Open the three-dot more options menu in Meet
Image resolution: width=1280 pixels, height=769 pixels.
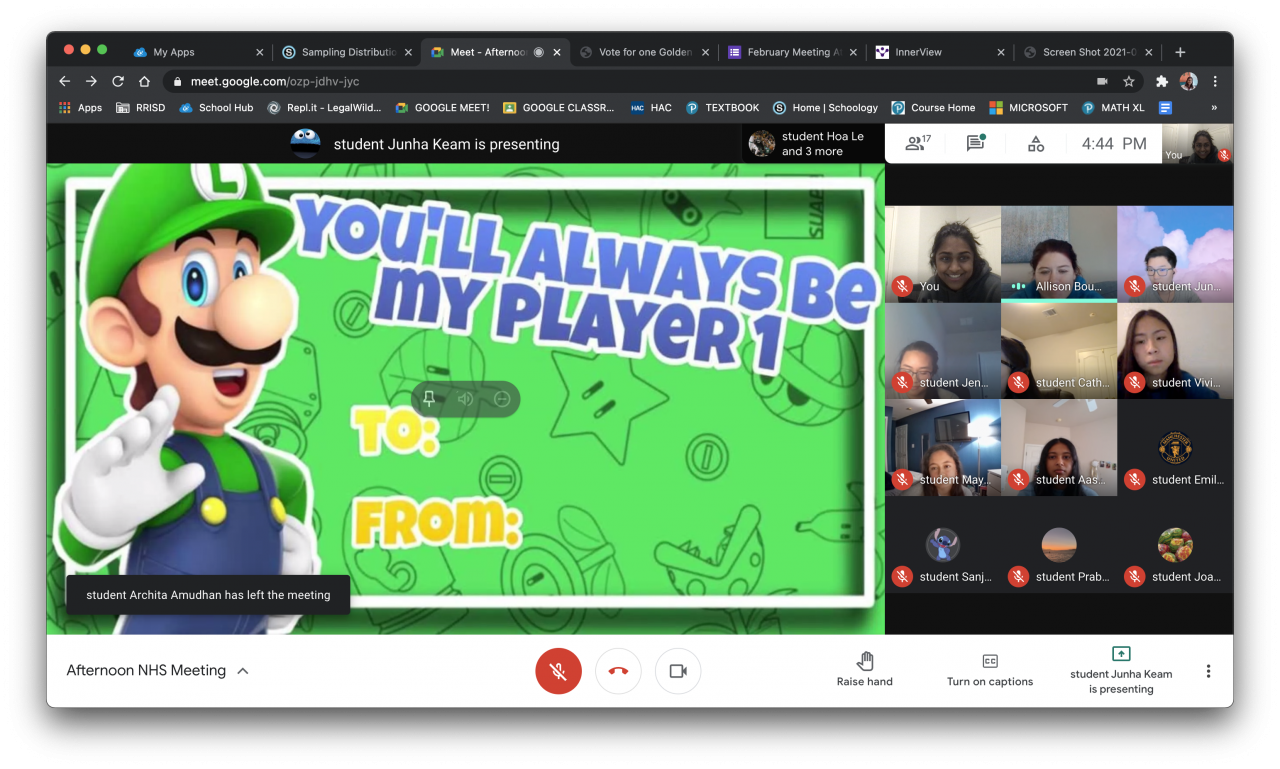[1208, 671]
